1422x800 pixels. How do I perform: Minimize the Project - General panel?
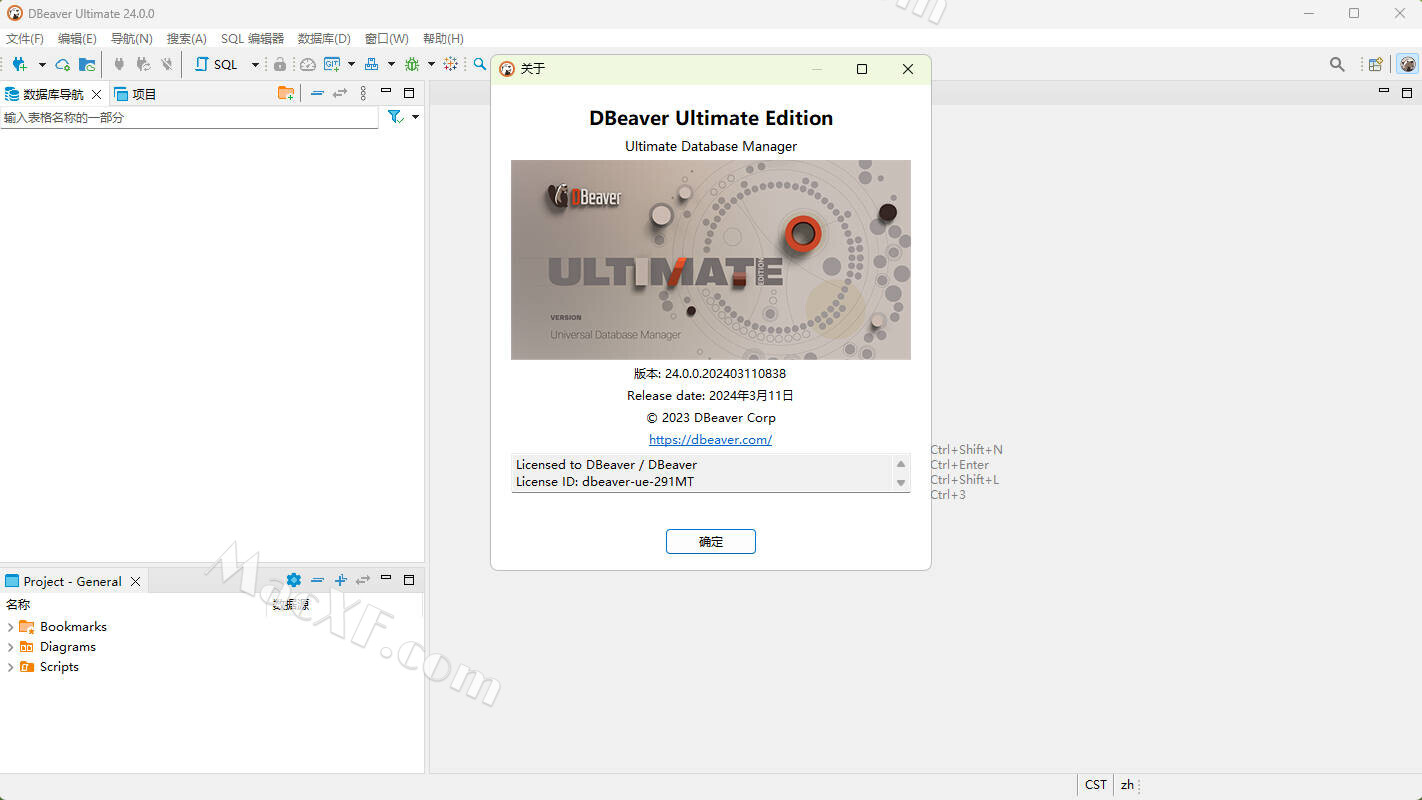[386, 579]
